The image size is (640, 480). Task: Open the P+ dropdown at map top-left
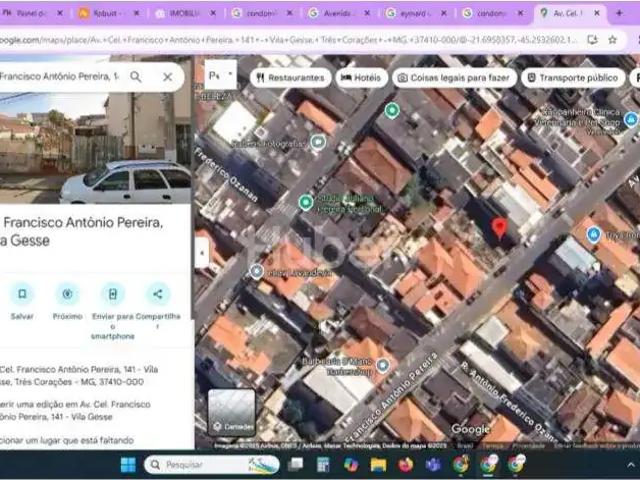point(220,76)
